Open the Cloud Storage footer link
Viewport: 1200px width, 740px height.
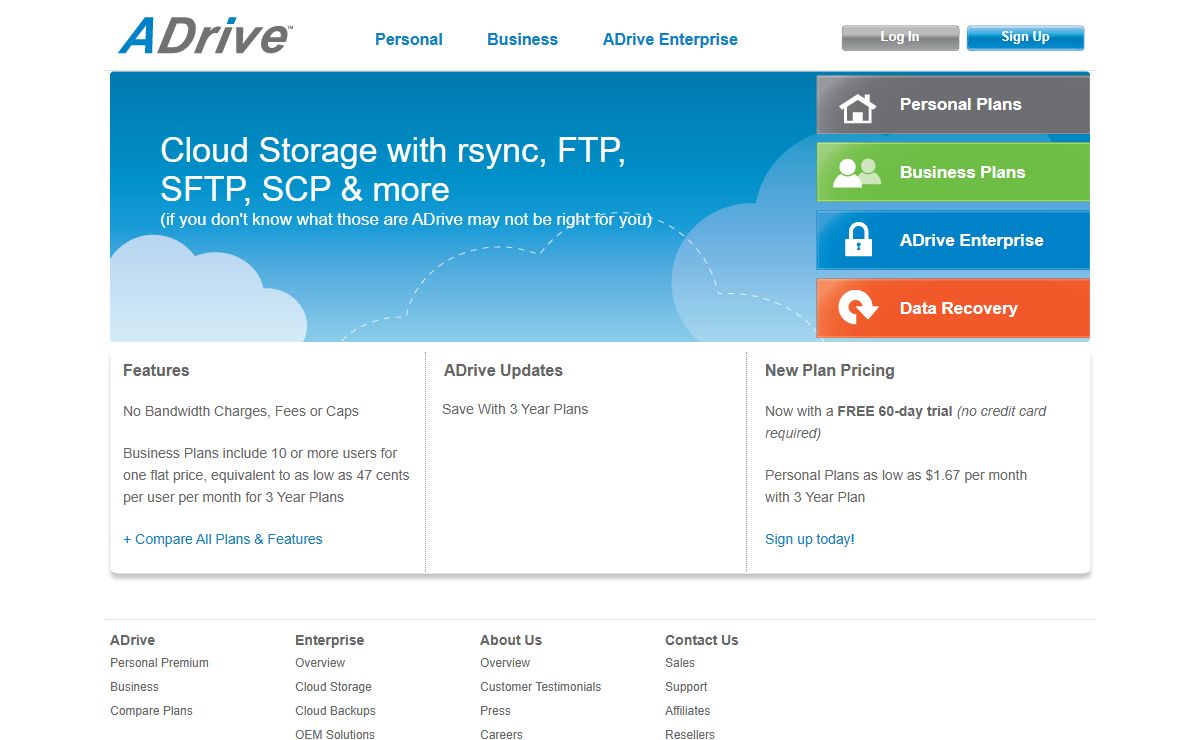pos(333,687)
